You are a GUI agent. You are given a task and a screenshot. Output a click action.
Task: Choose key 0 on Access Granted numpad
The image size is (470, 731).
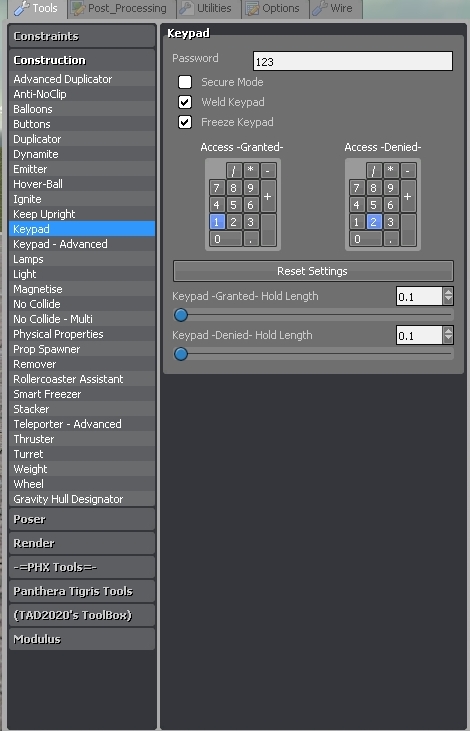coord(226,239)
